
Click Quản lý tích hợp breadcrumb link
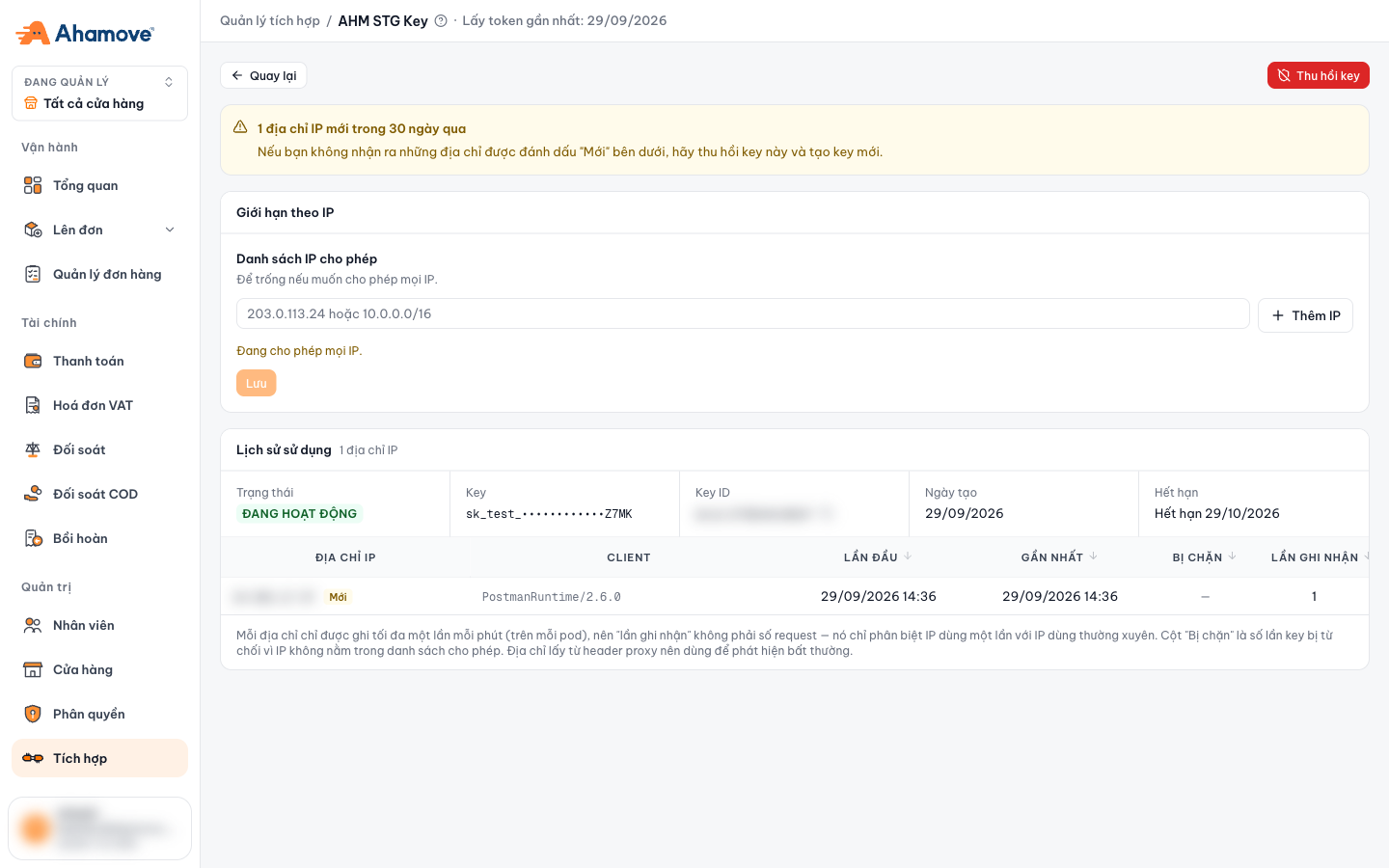(x=270, y=20)
